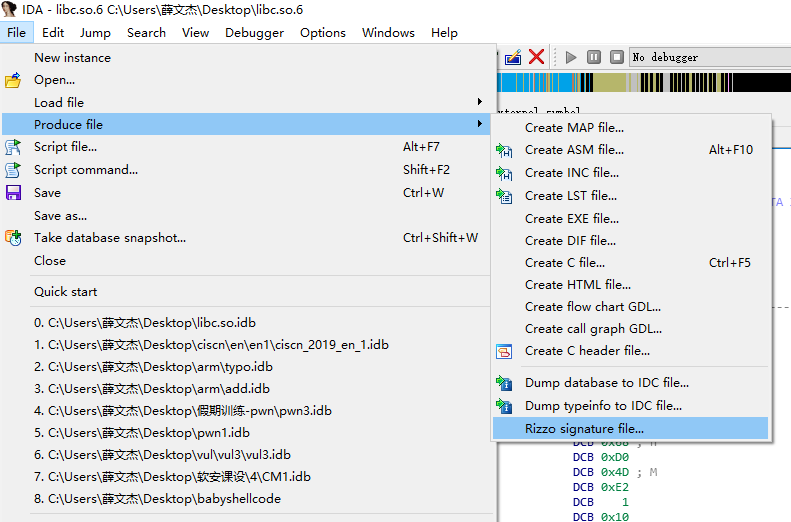Open the View menu
Screen dimensions: 791x522
click(195, 33)
